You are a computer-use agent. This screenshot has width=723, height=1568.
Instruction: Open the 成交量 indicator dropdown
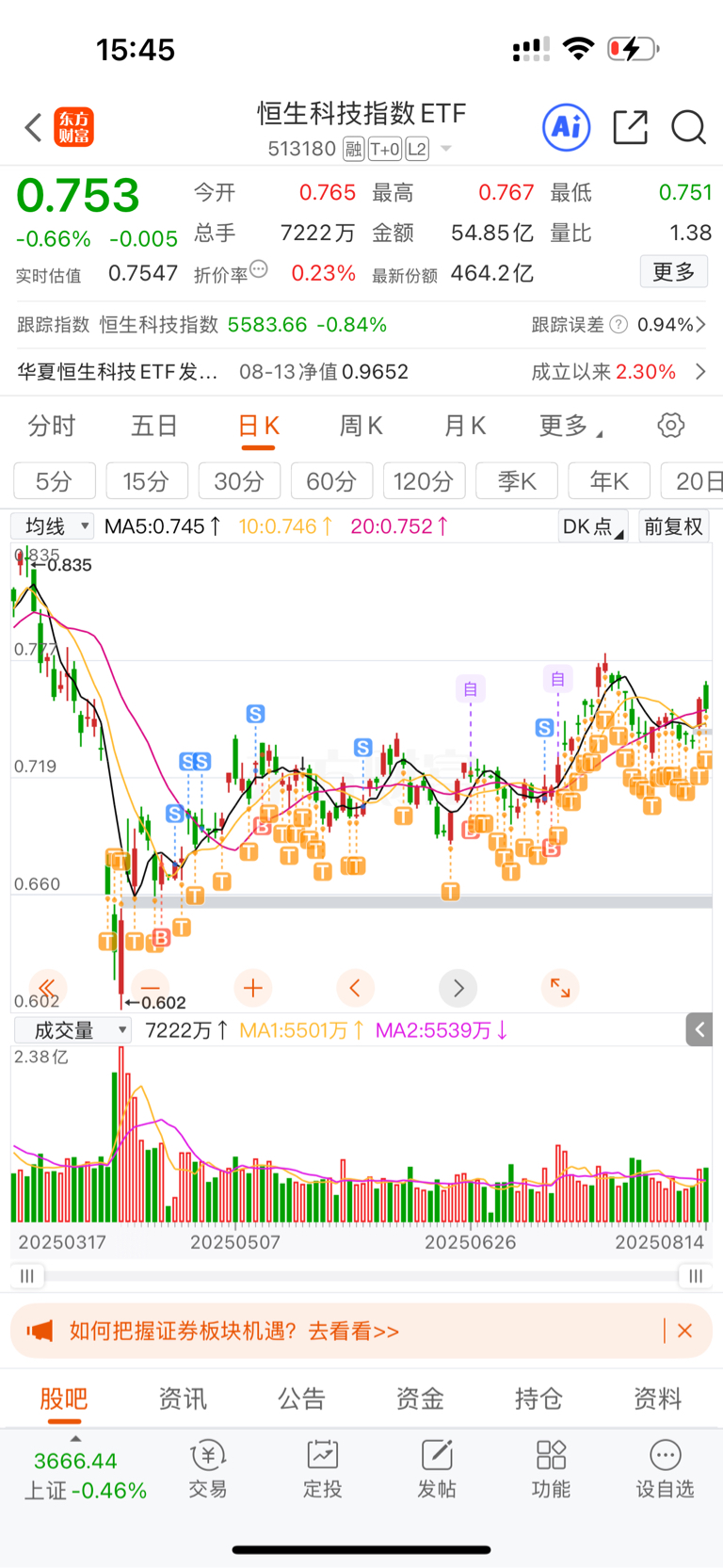[x=72, y=1030]
